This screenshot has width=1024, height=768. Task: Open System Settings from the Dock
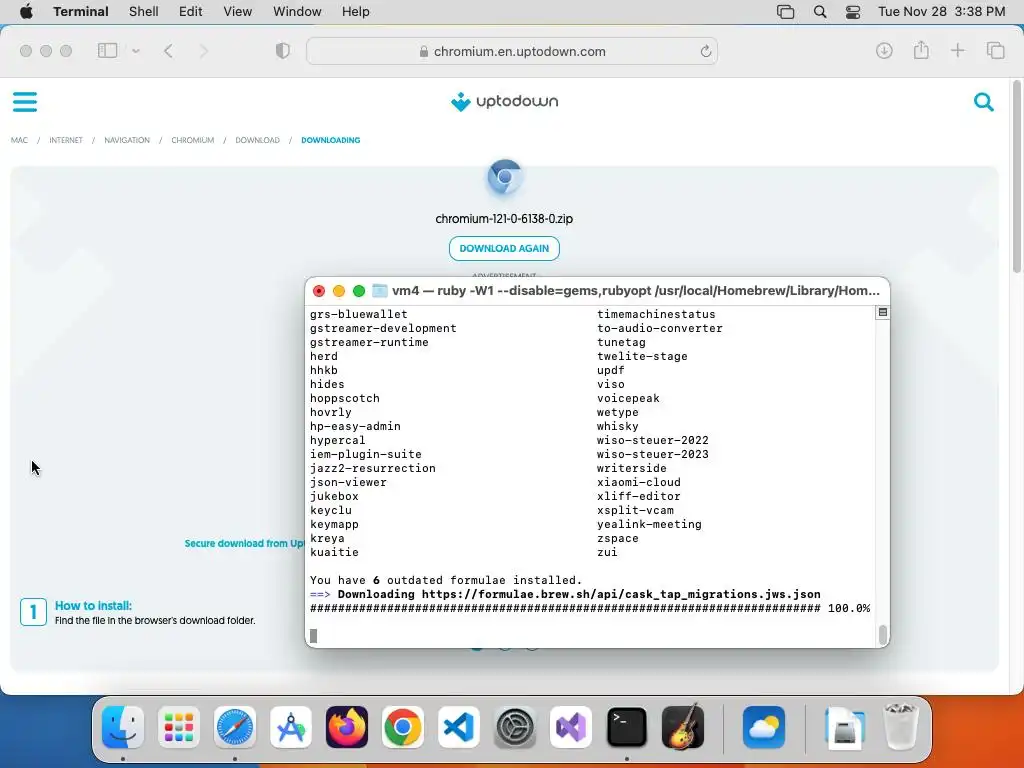(x=515, y=727)
